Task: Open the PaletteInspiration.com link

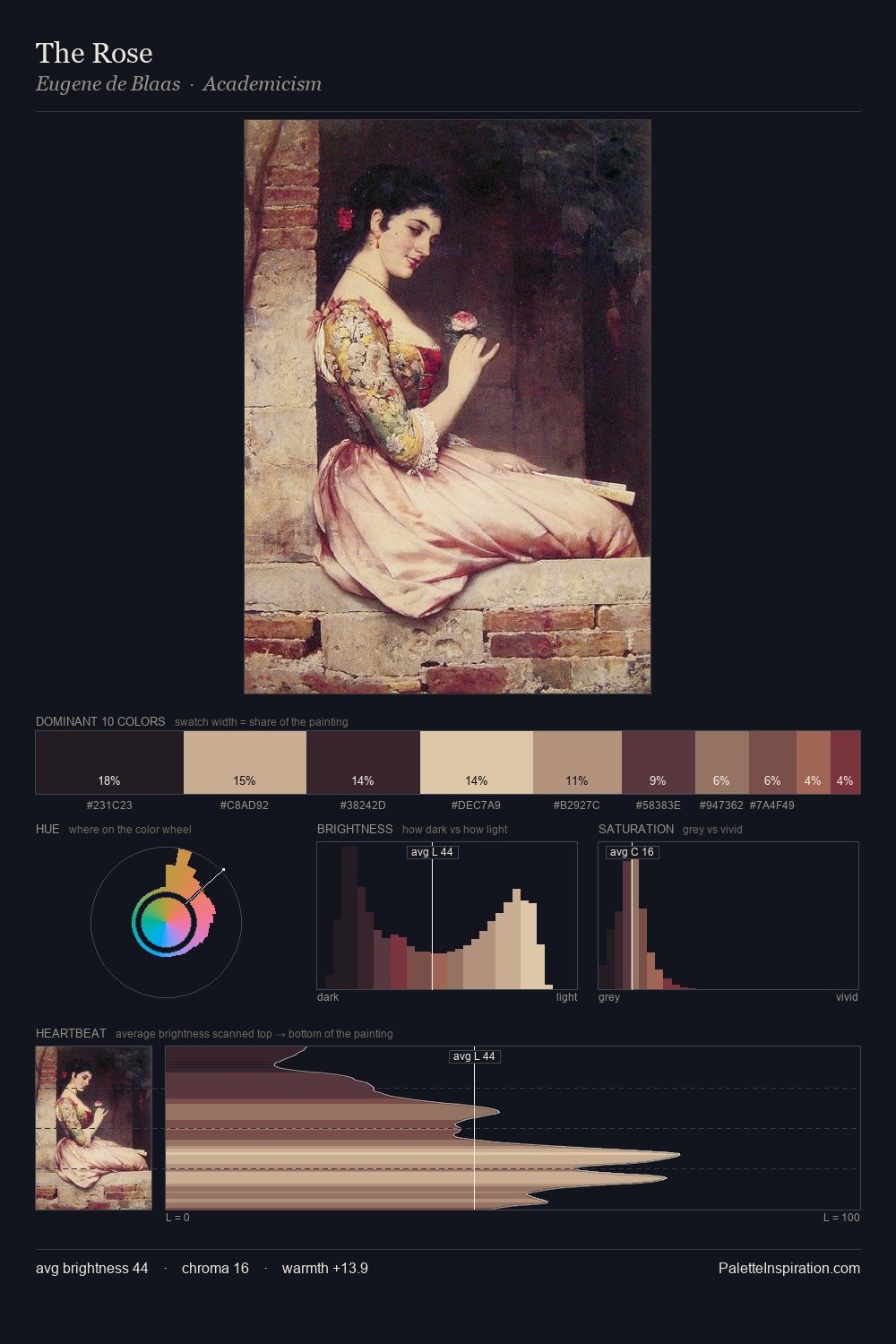Action: pos(789,1268)
